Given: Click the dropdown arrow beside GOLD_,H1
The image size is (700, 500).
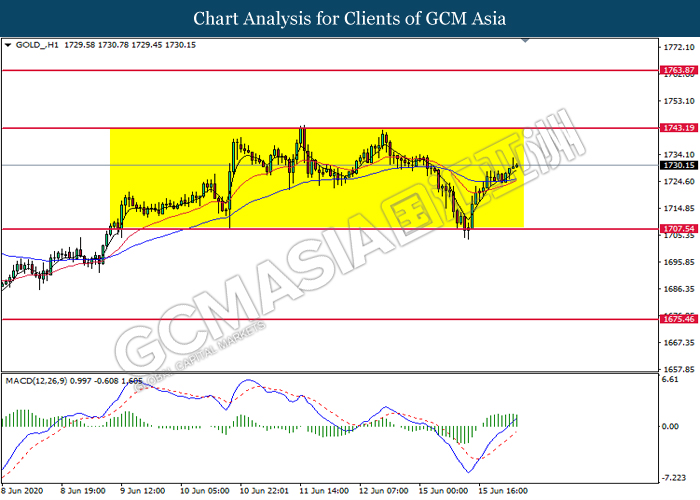Looking at the screenshot, I should tap(8, 45).
